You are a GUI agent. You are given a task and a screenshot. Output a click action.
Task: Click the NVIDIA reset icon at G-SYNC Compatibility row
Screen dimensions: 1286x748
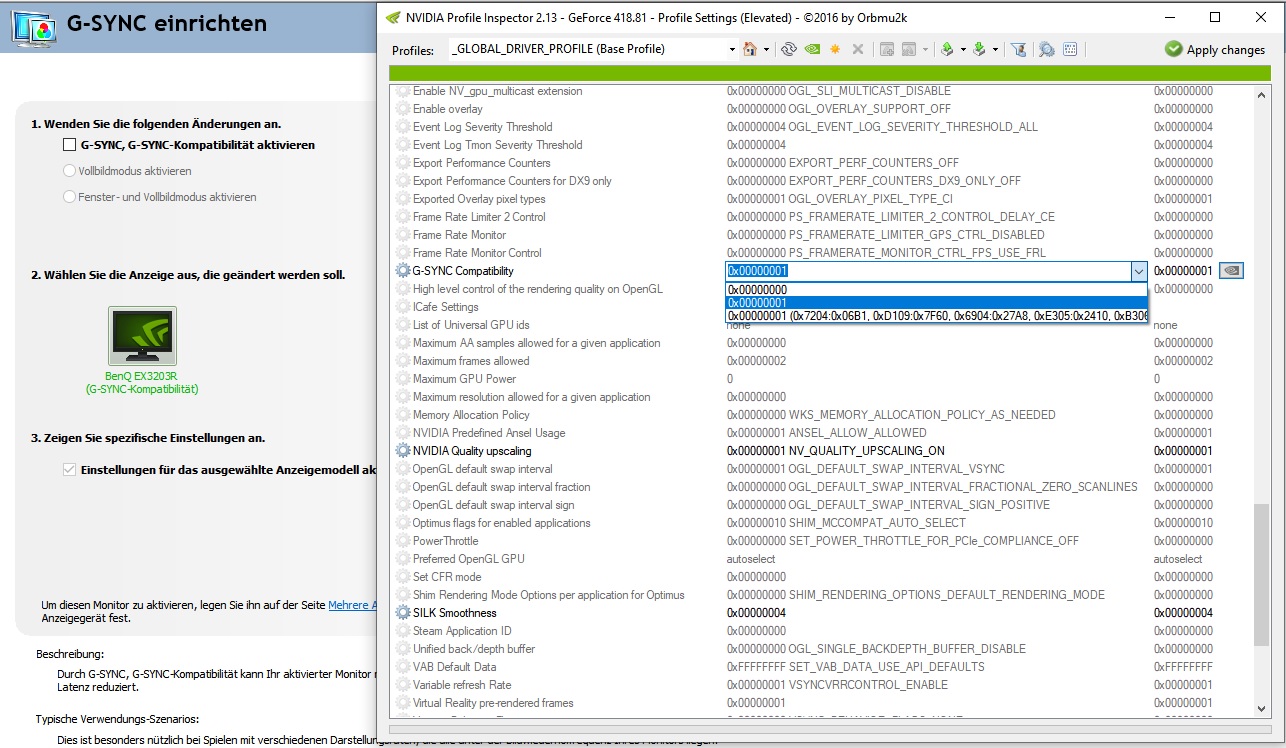point(1232,271)
